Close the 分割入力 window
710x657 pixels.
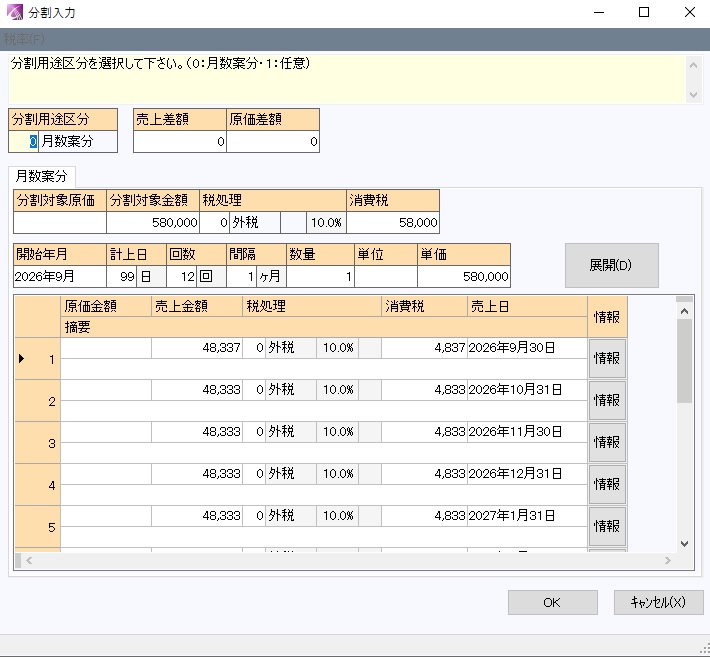(x=690, y=12)
